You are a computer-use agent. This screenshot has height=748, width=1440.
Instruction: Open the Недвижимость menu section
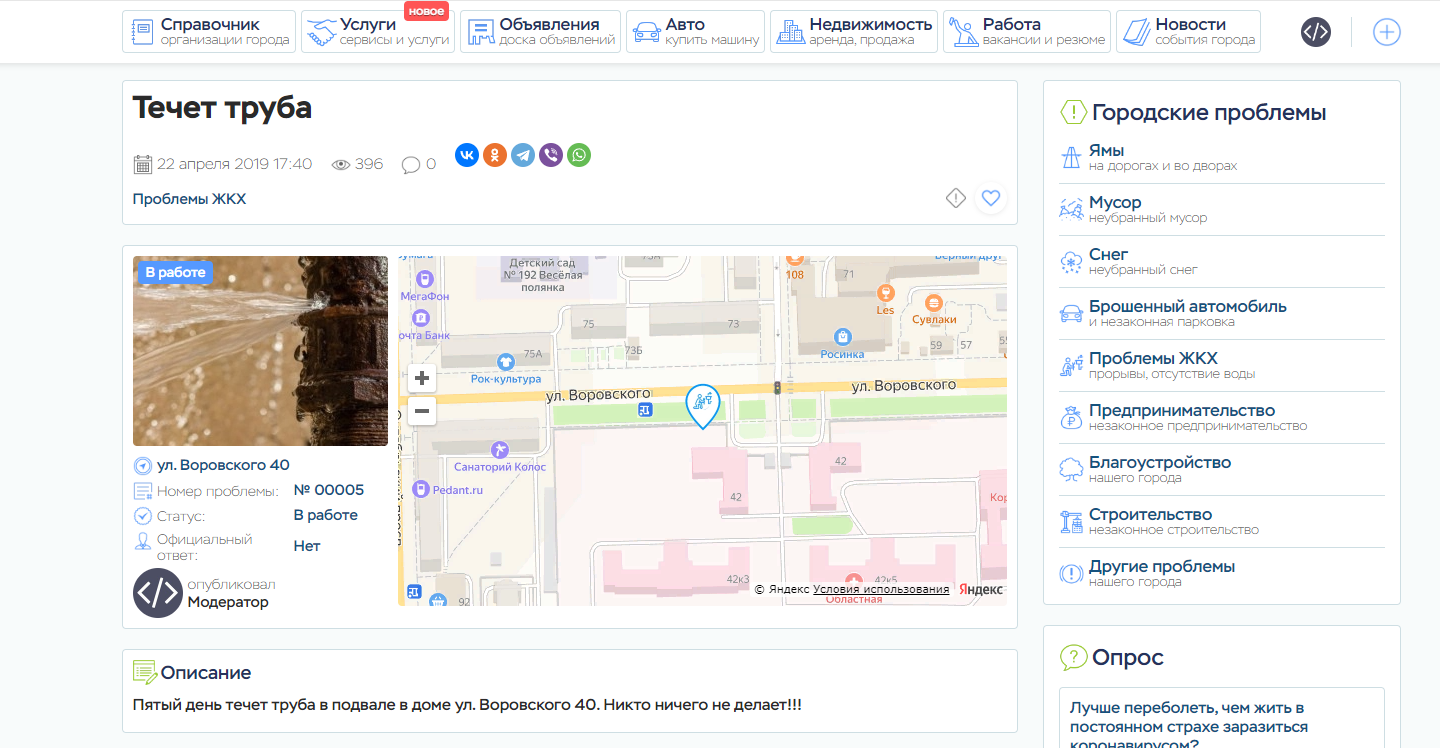[x=854, y=32]
